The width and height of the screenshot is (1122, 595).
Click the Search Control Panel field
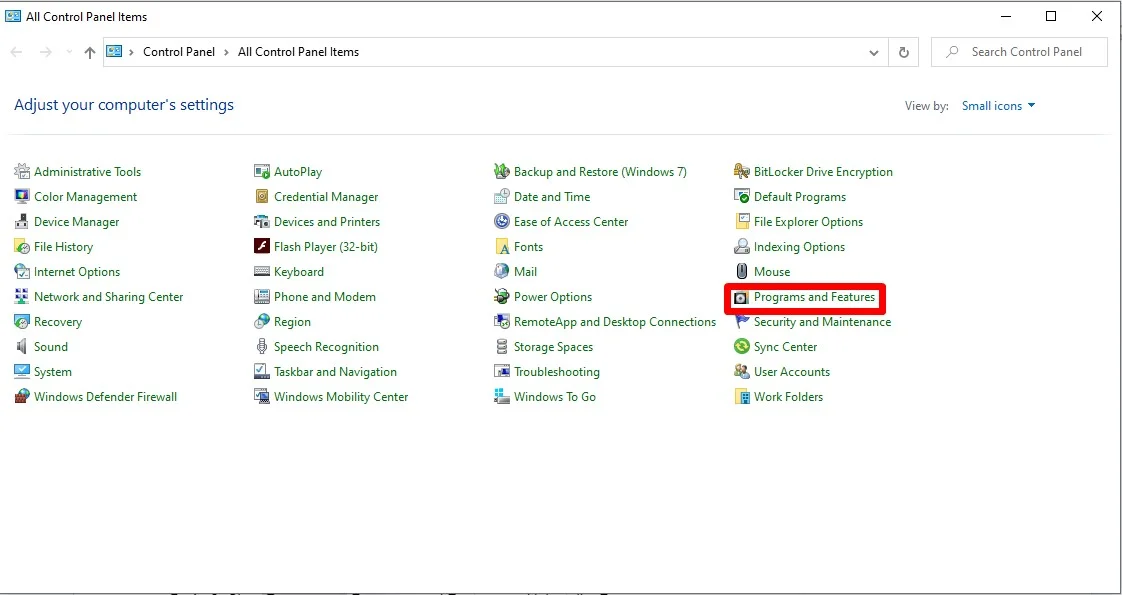[1026, 52]
